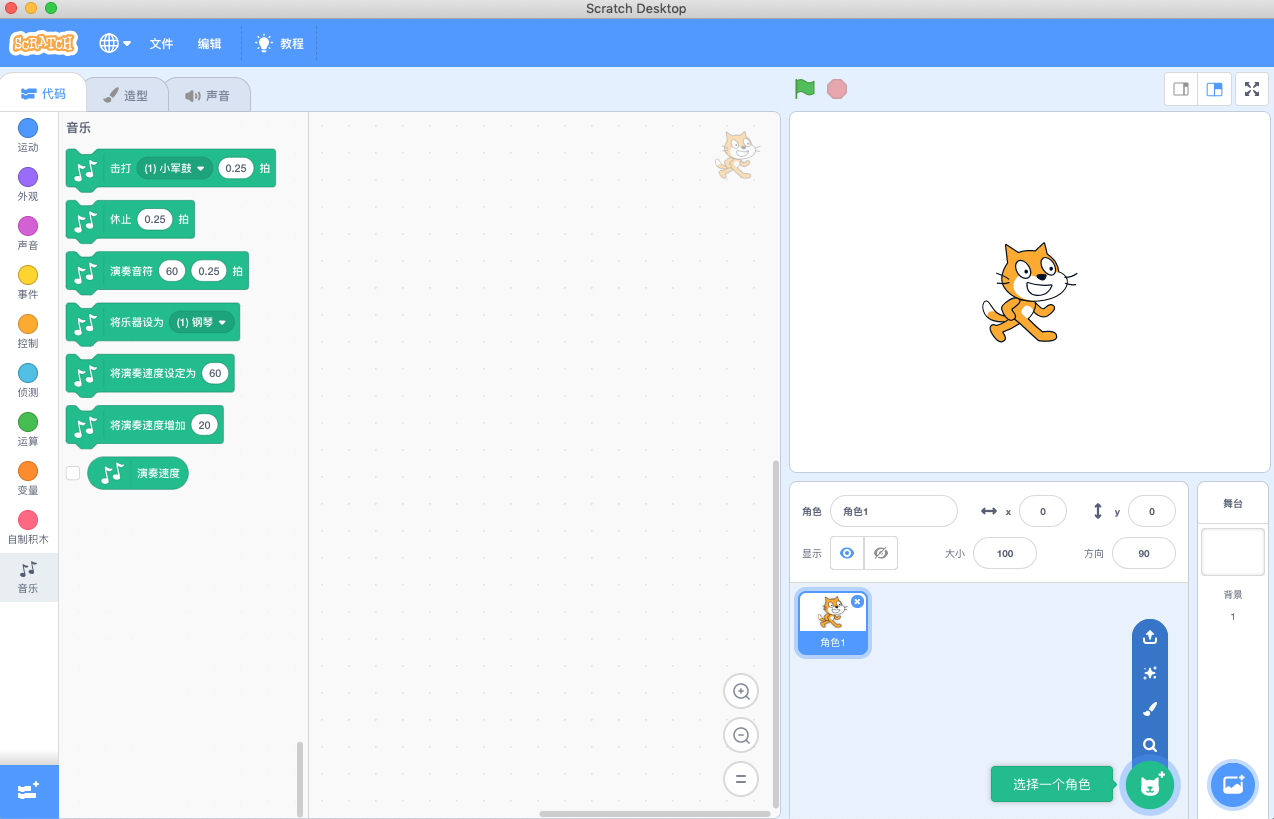Click the choose a backdrop button
1274x819 pixels.
click(1233, 784)
